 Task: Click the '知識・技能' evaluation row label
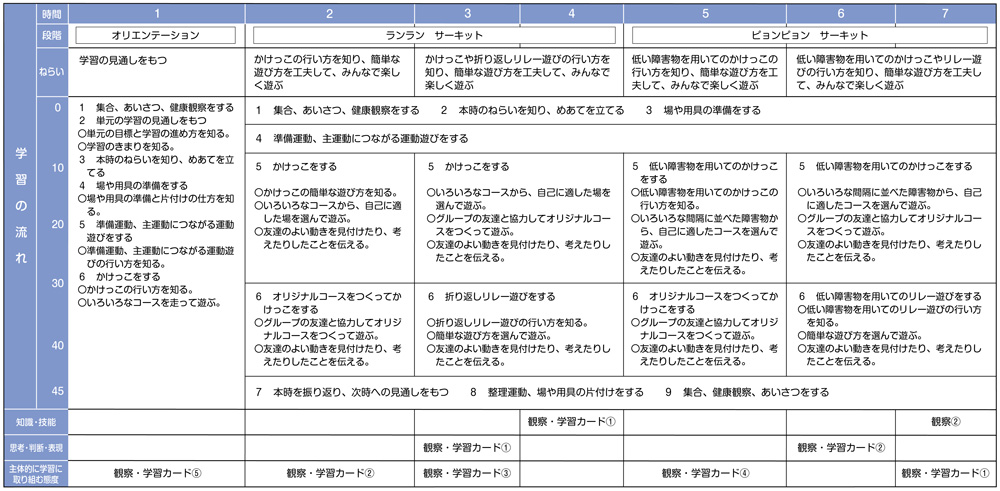pos(36,422)
